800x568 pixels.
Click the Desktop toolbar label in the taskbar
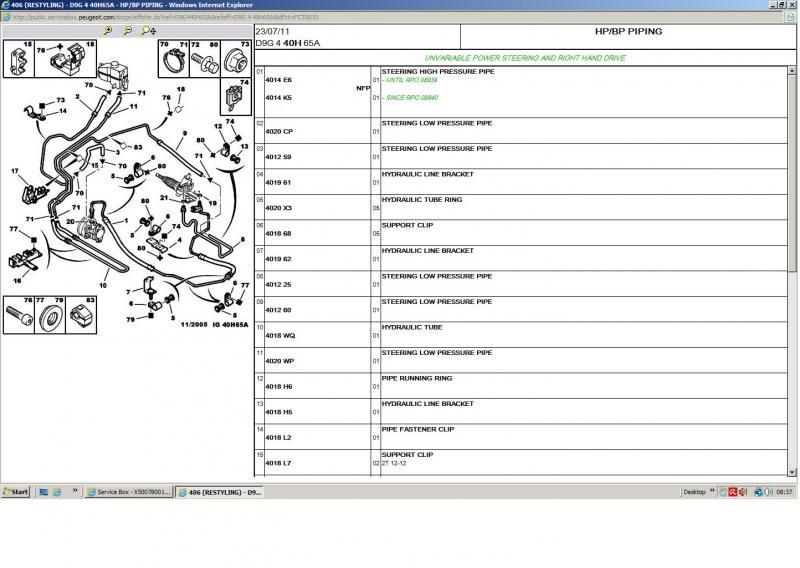tap(694, 492)
